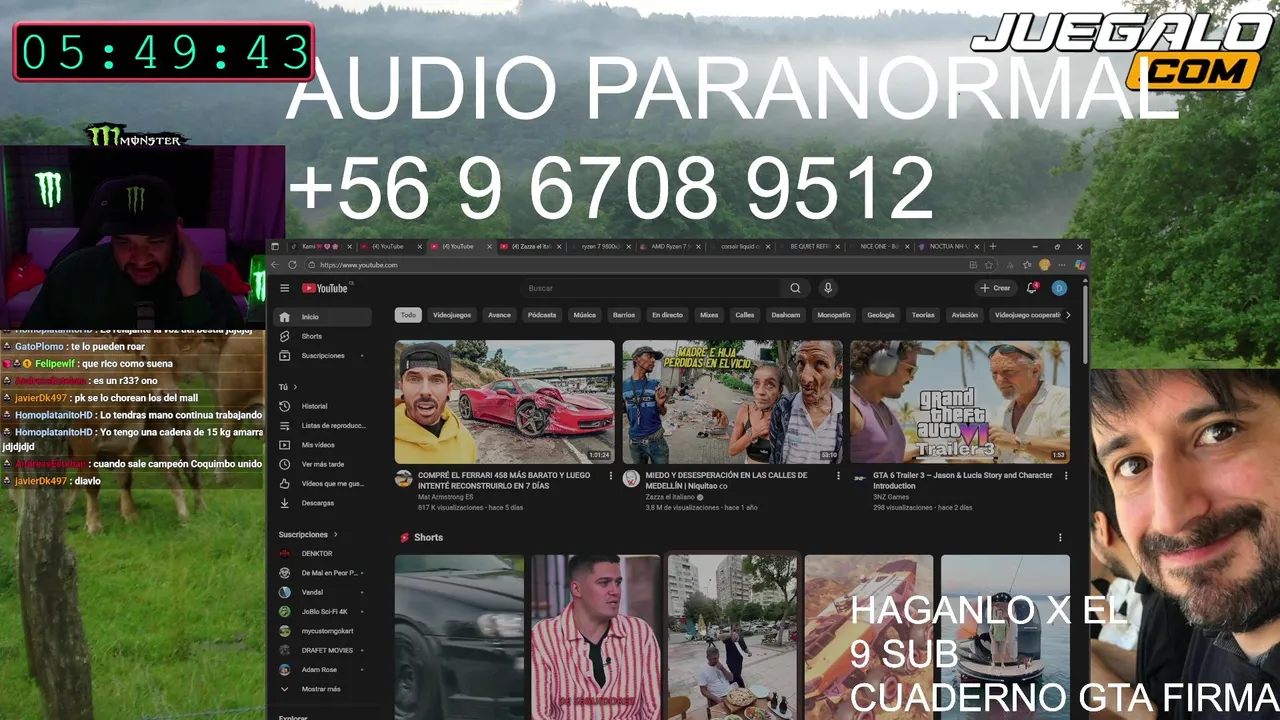Open Mis vídeos in sidebar
Viewport: 1280px width, 720px height.
click(x=322, y=445)
